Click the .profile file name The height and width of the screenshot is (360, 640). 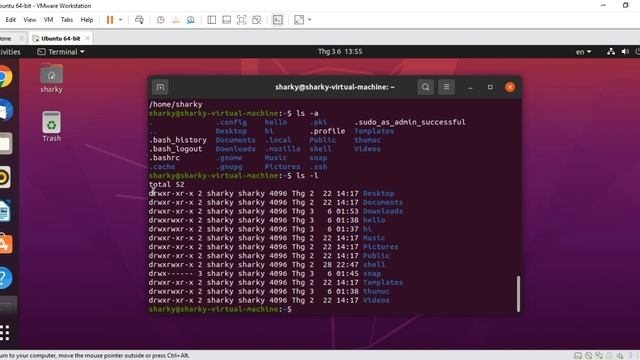[x=327, y=131]
